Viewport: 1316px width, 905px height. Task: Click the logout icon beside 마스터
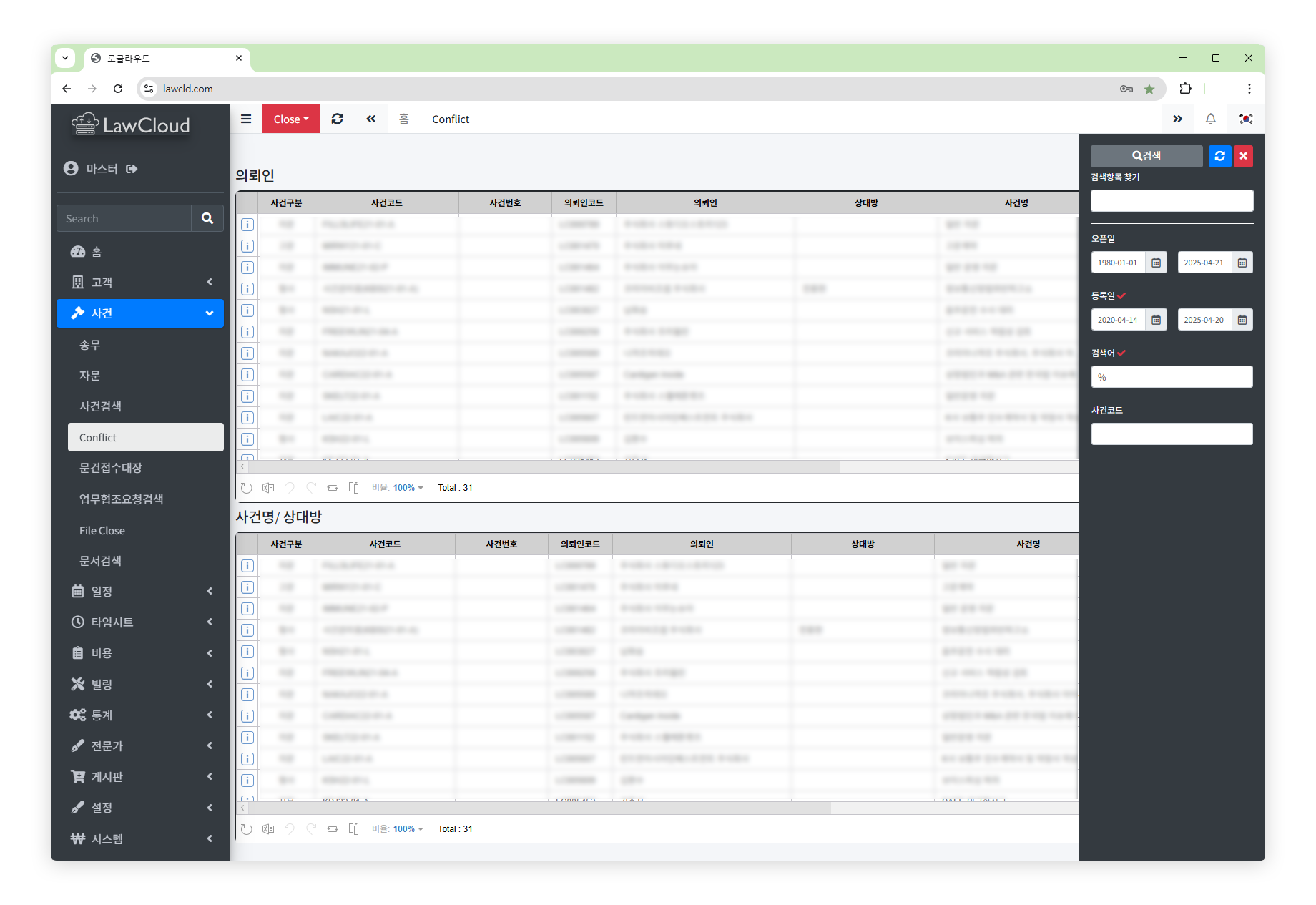tap(132, 169)
